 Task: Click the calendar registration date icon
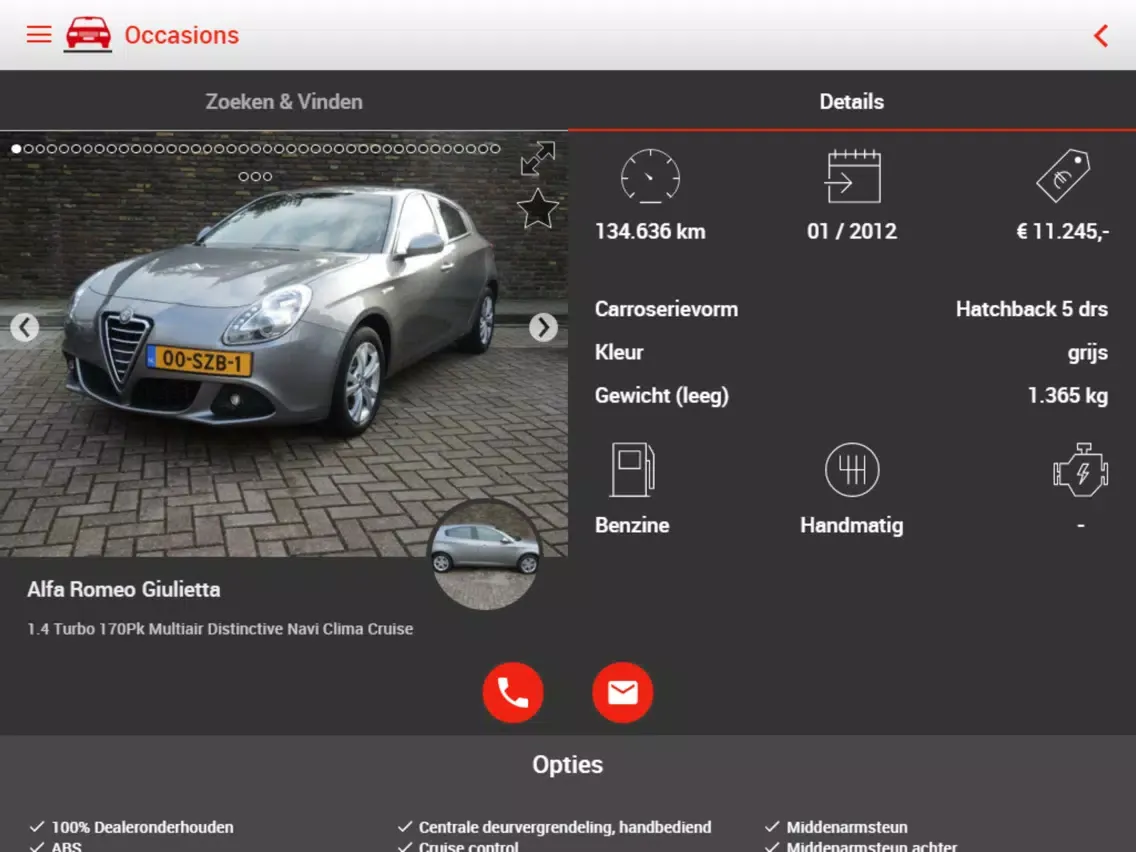coord(853,176)
